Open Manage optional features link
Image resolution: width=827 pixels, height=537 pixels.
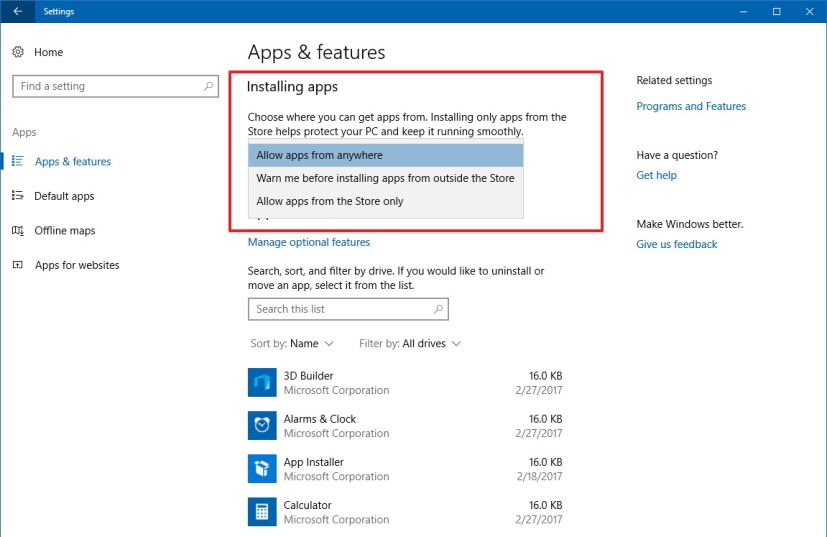[309, 242]
